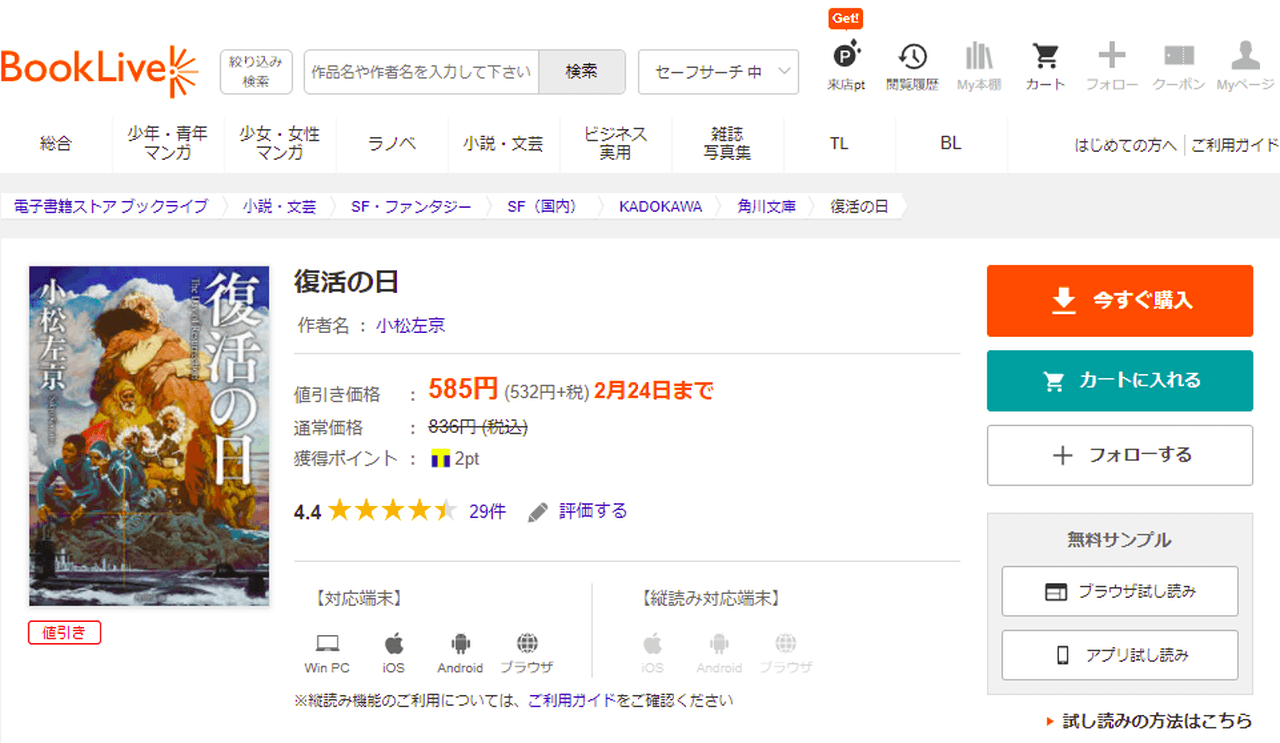This screenshot has height=743, width=1280.
Task: Click the フォローする follow button
Action: tap(1119, 455)
